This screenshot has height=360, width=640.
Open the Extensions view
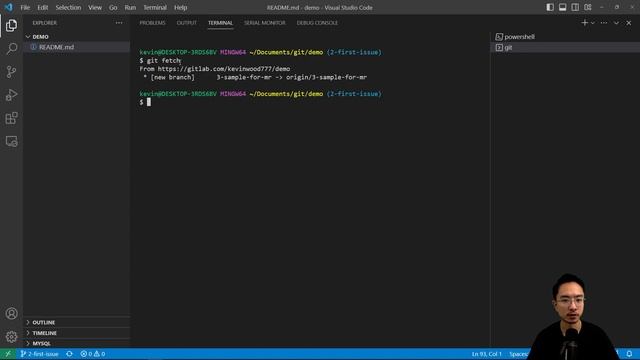tap(11, 118)
